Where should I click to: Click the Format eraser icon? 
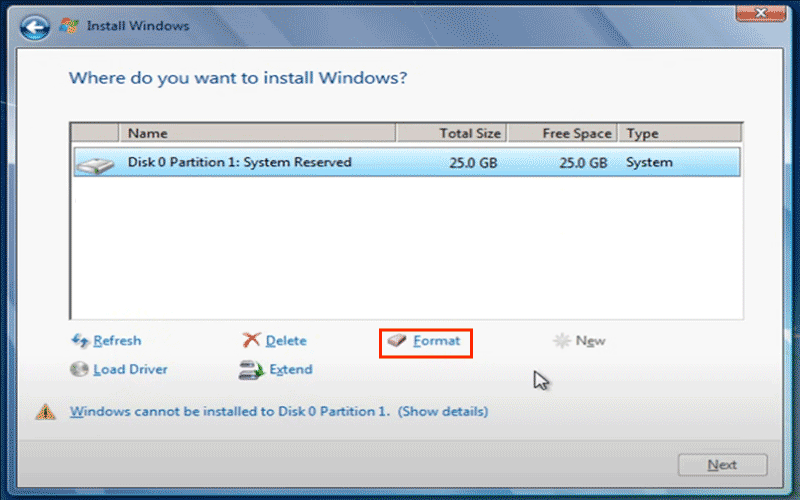(397, 340)
